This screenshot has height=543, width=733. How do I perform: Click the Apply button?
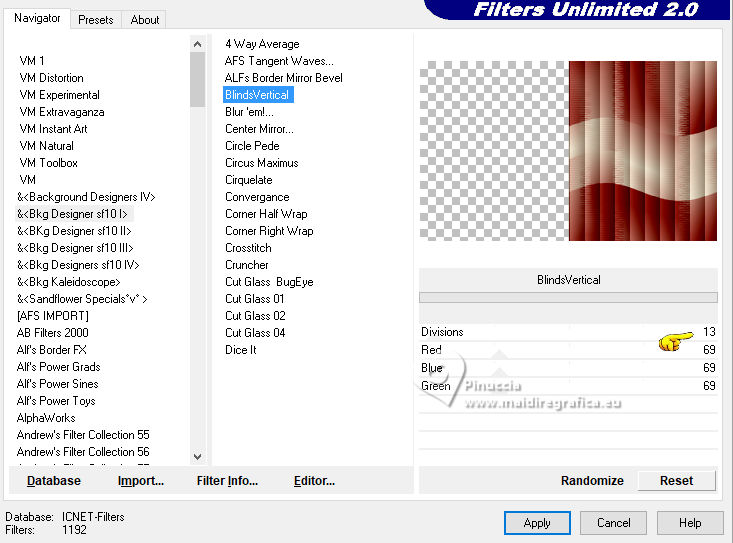pyautogui.click(x=537, y=522)
